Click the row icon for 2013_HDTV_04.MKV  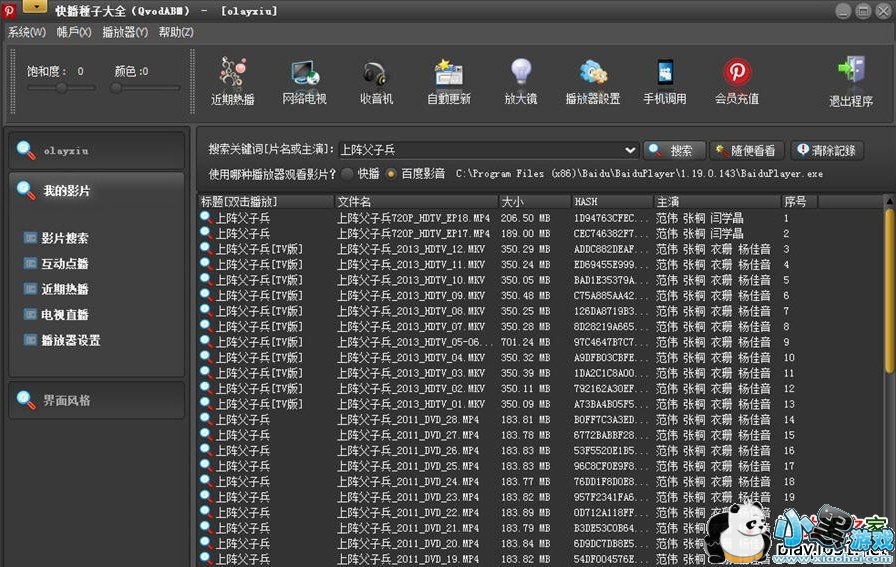(206, 357)
